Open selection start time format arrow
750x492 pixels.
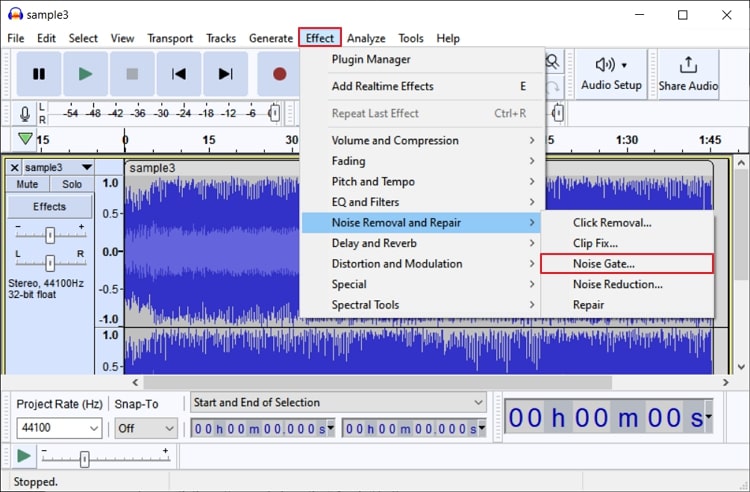[x=331, y=427]
